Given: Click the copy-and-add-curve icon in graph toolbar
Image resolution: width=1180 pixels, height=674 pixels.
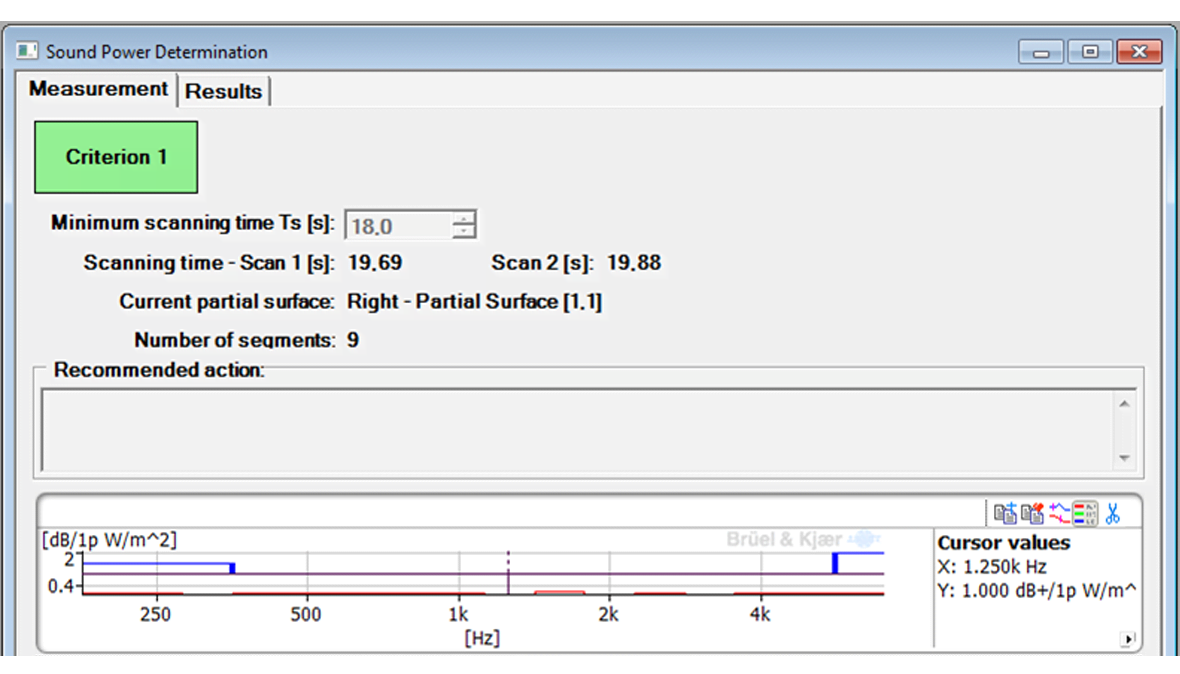Looking at the screenshot, I should pyautogui.click(x=1005, y=514).
